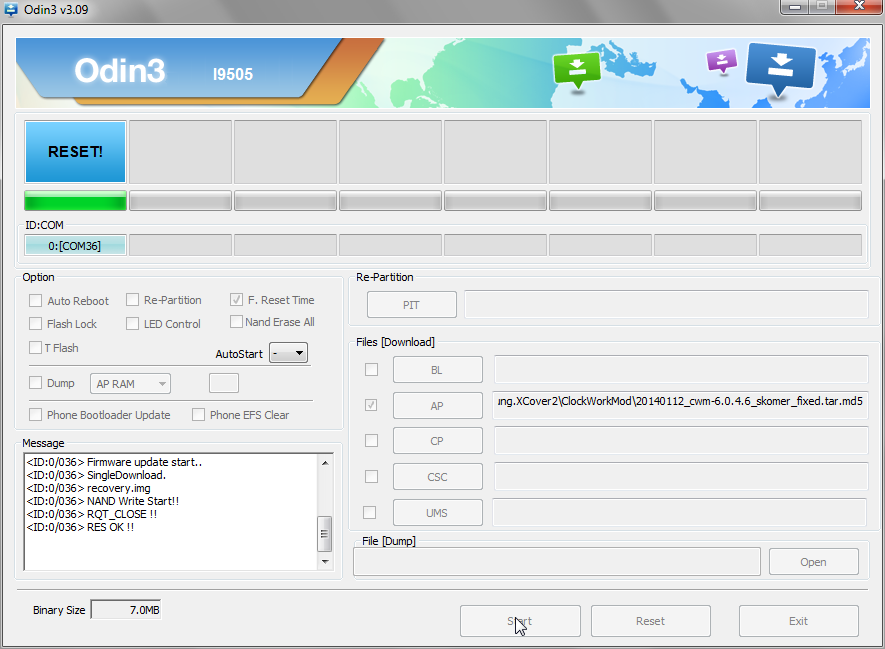885x649 pixels.
Task: Click the Start button
Action: point(520,621)
